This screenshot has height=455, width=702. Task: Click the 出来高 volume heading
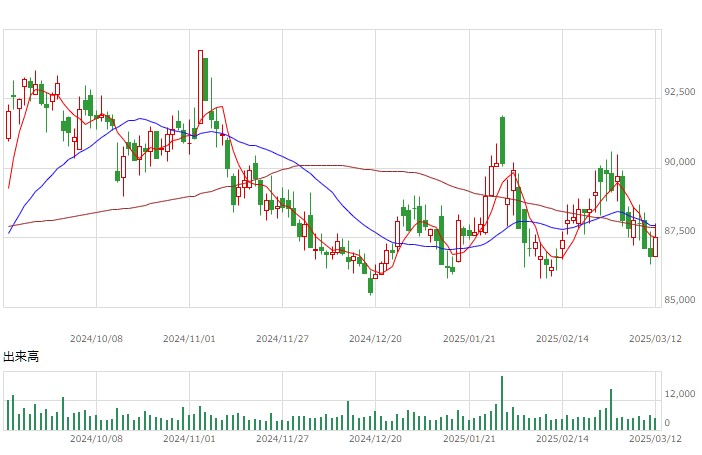pyautogui.click(x=21, y=356)
